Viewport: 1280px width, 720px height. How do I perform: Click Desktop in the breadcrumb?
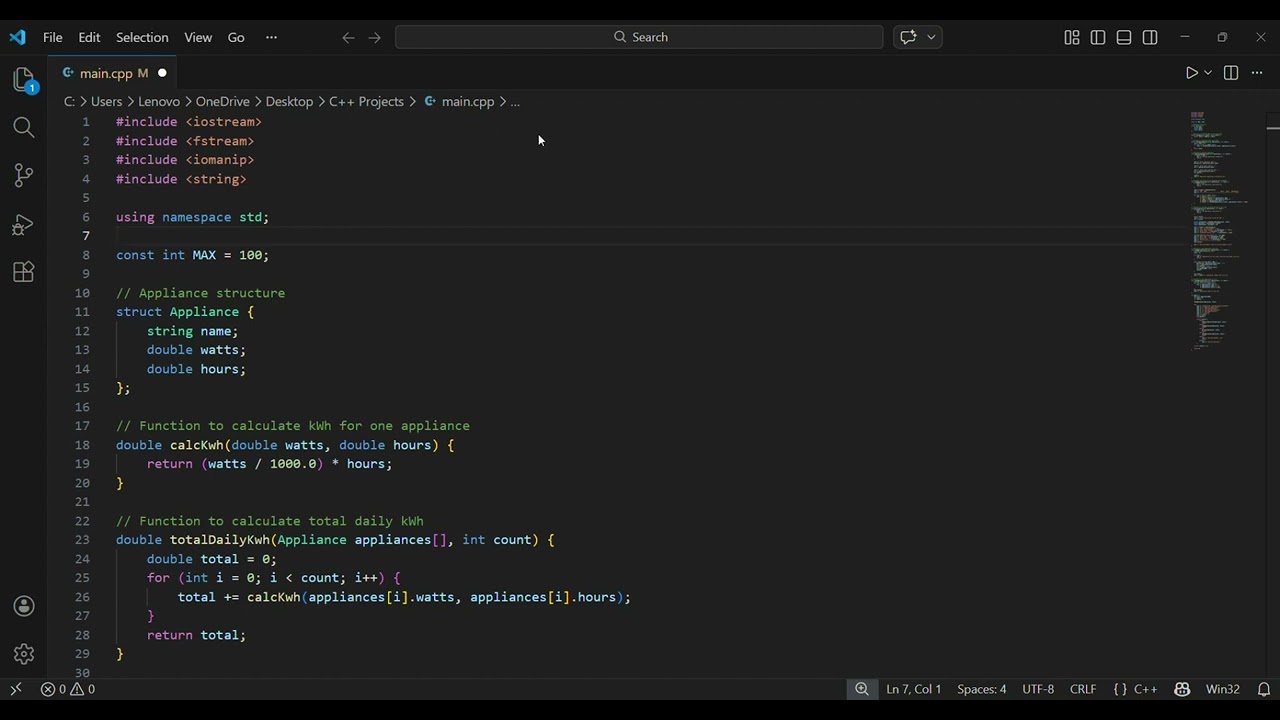click(289, 101)
